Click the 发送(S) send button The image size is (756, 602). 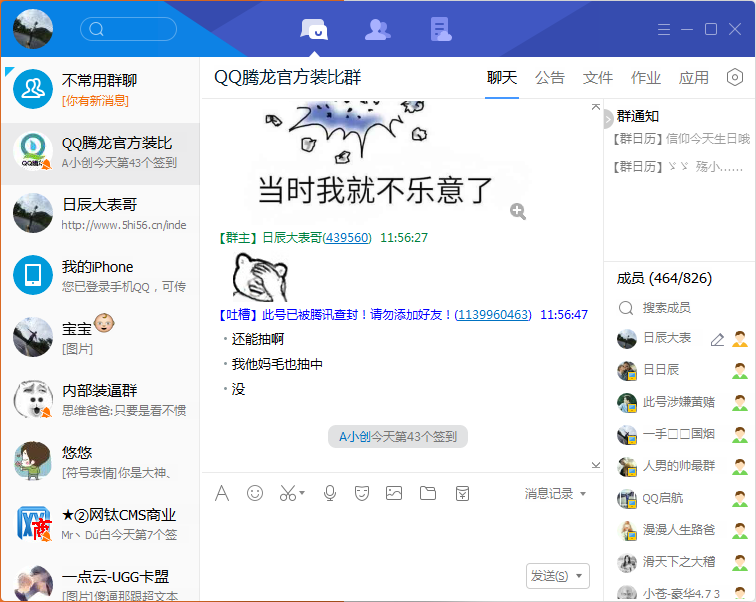(x=549, y=576)
